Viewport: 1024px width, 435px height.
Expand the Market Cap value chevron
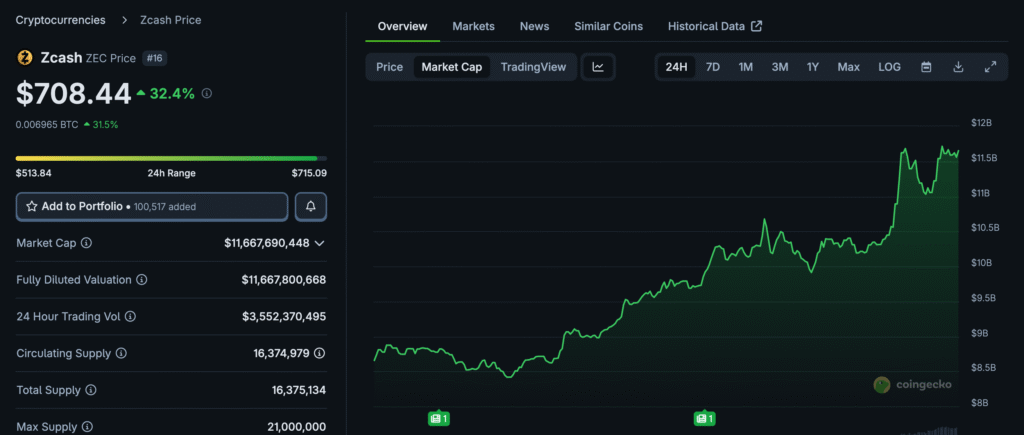[319, 243]
